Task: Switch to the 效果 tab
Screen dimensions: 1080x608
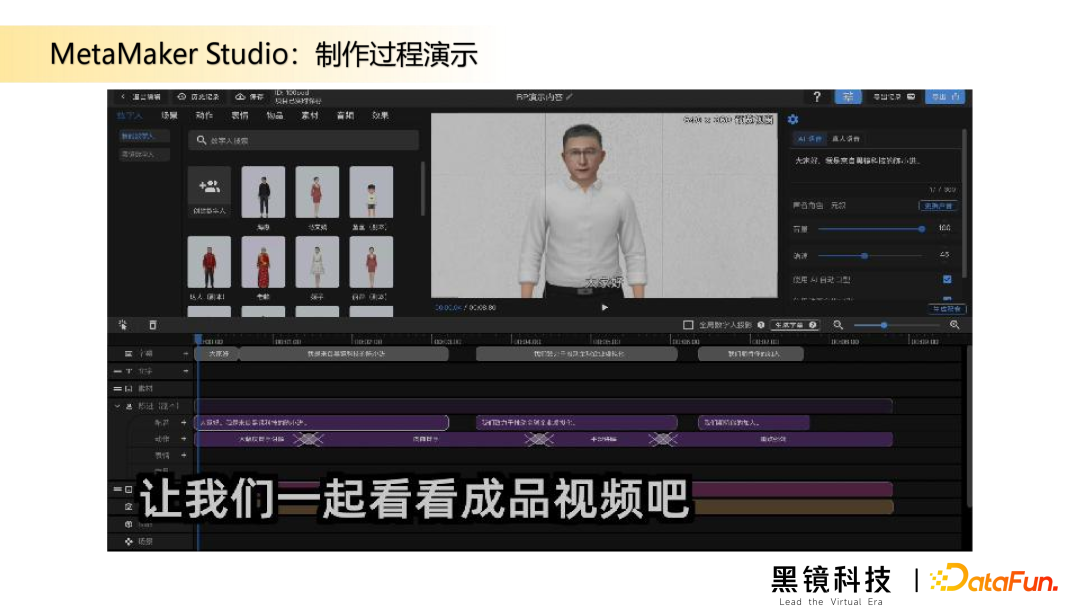Action: click(380, 116)
